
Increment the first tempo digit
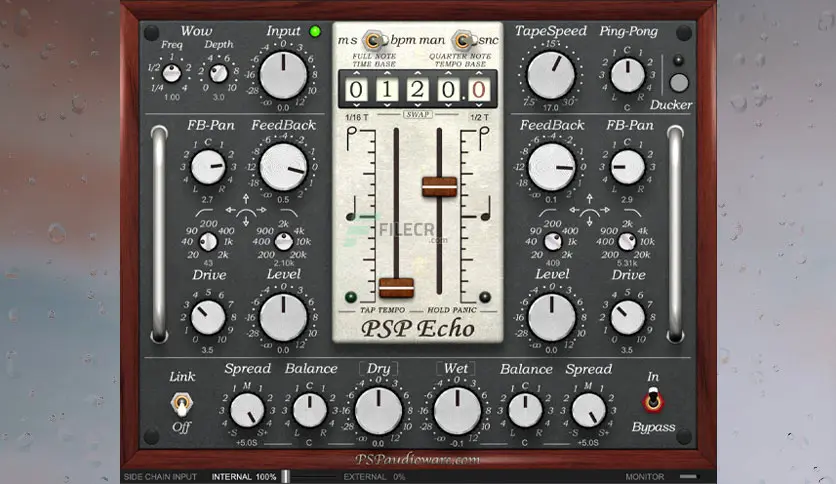356,74
